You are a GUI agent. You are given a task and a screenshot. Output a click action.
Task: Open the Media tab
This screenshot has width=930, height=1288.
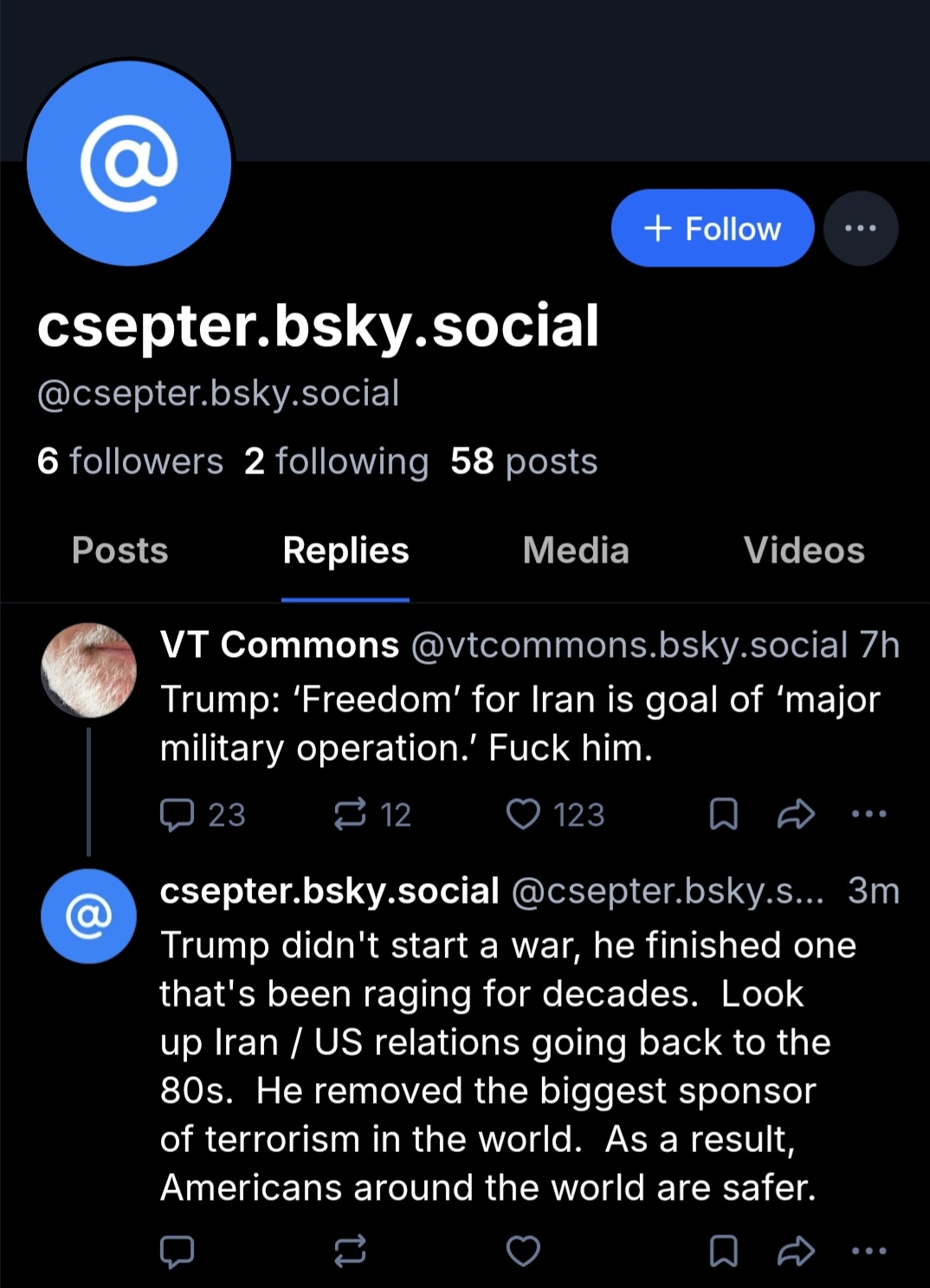point(576,551)
